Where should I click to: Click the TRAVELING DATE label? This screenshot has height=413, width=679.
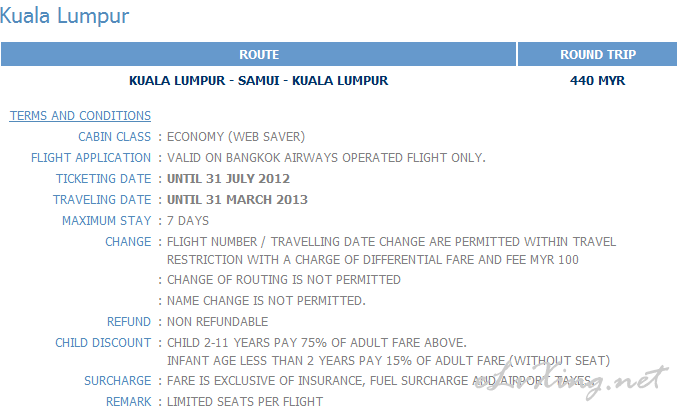coord(102,200)
